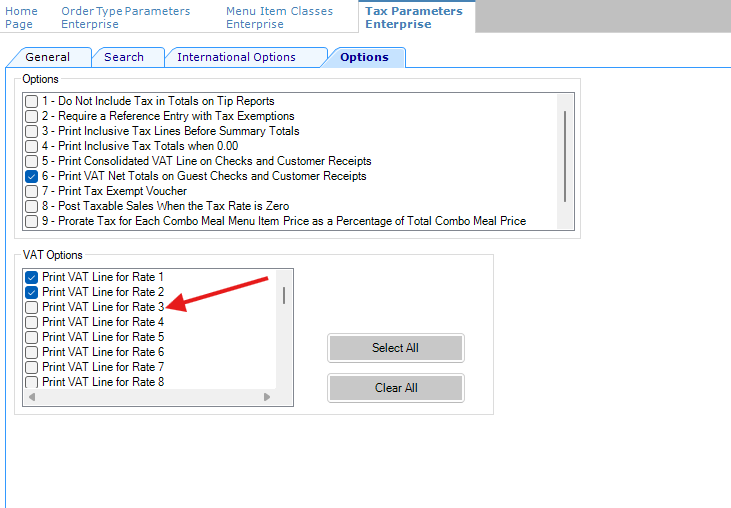Viewport: 731px width, 508px height.
Task: Enable Print Tax Exempt Voucher option
Action: tap(32, 191)
